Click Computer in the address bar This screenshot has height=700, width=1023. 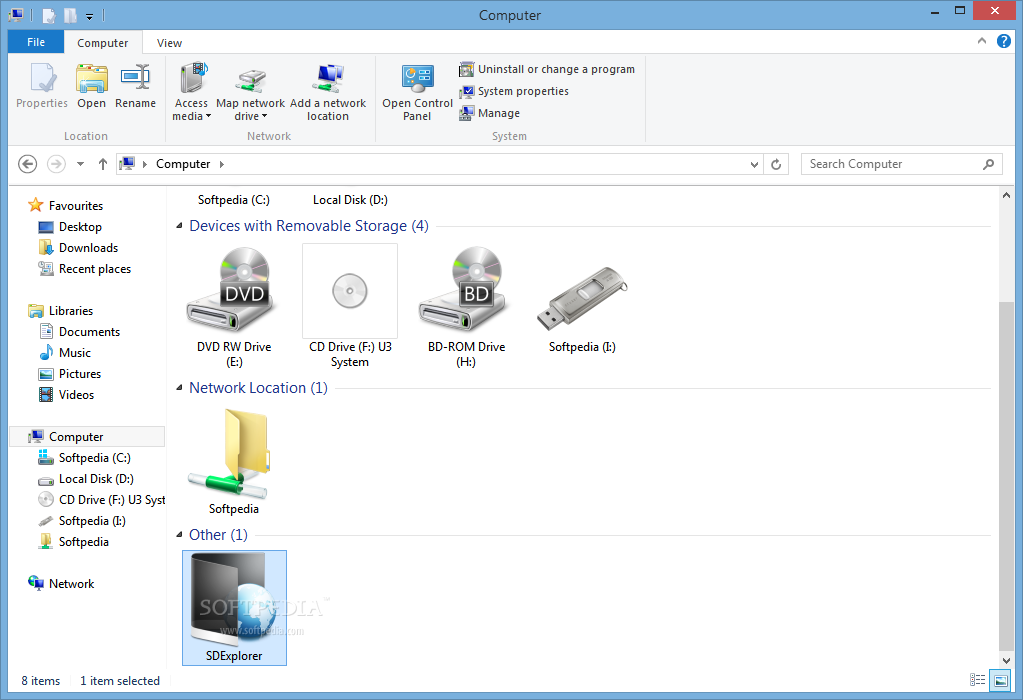(x=183, y=164)
